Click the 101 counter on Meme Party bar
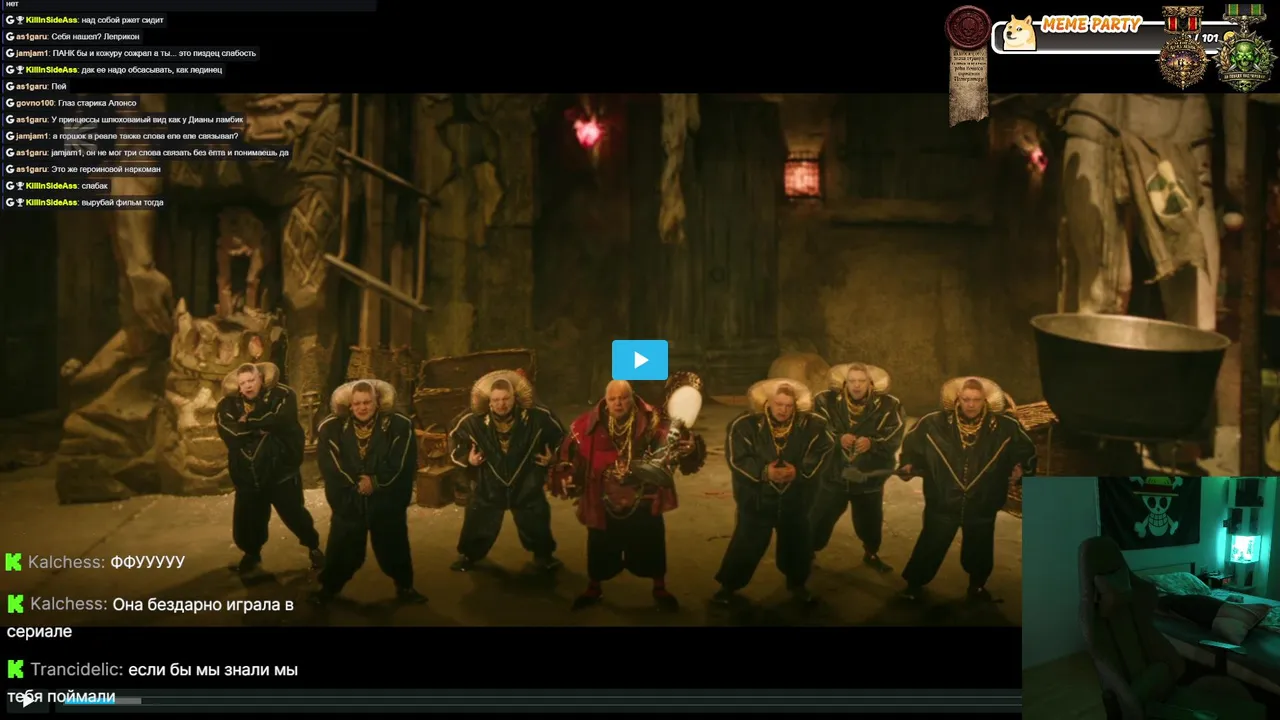1280x720 pixels. tap(1210, 38)
